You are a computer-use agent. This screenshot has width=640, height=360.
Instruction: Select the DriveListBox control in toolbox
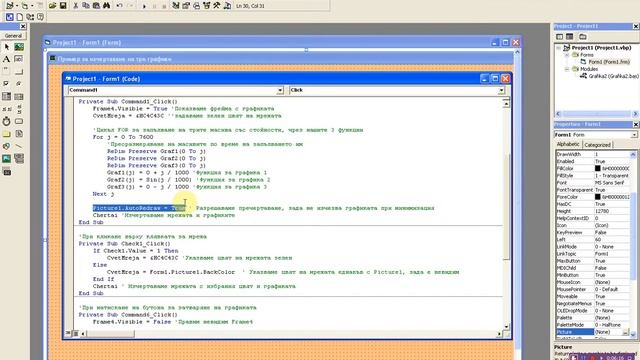19,121
